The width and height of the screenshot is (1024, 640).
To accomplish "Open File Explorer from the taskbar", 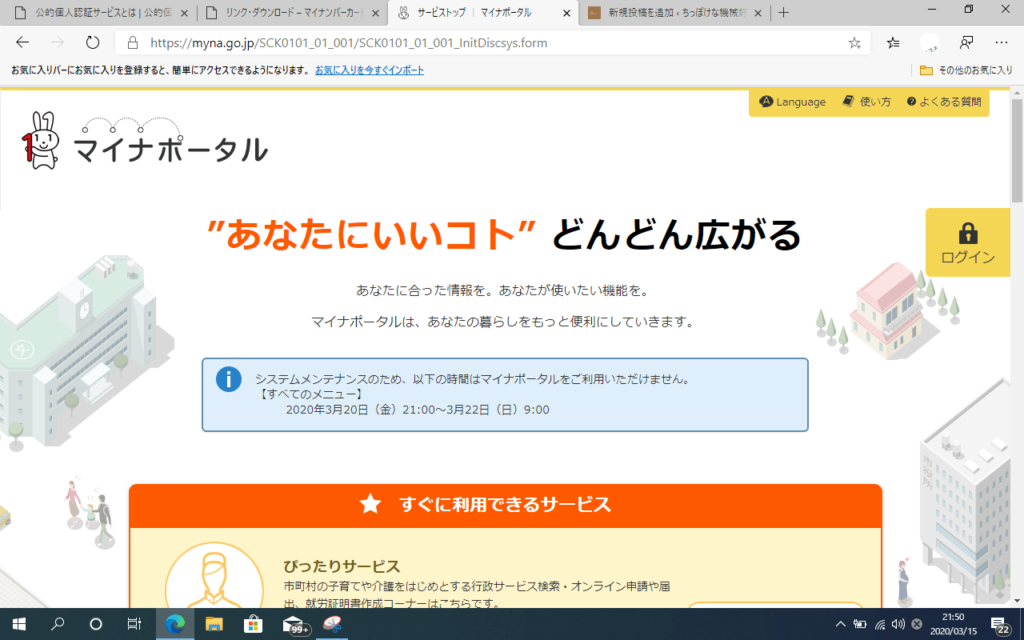I will (214, 624).
